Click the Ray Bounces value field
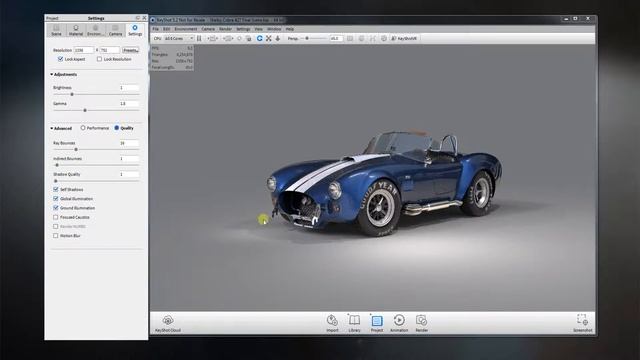Screen dimensions: 640x360 129,143
